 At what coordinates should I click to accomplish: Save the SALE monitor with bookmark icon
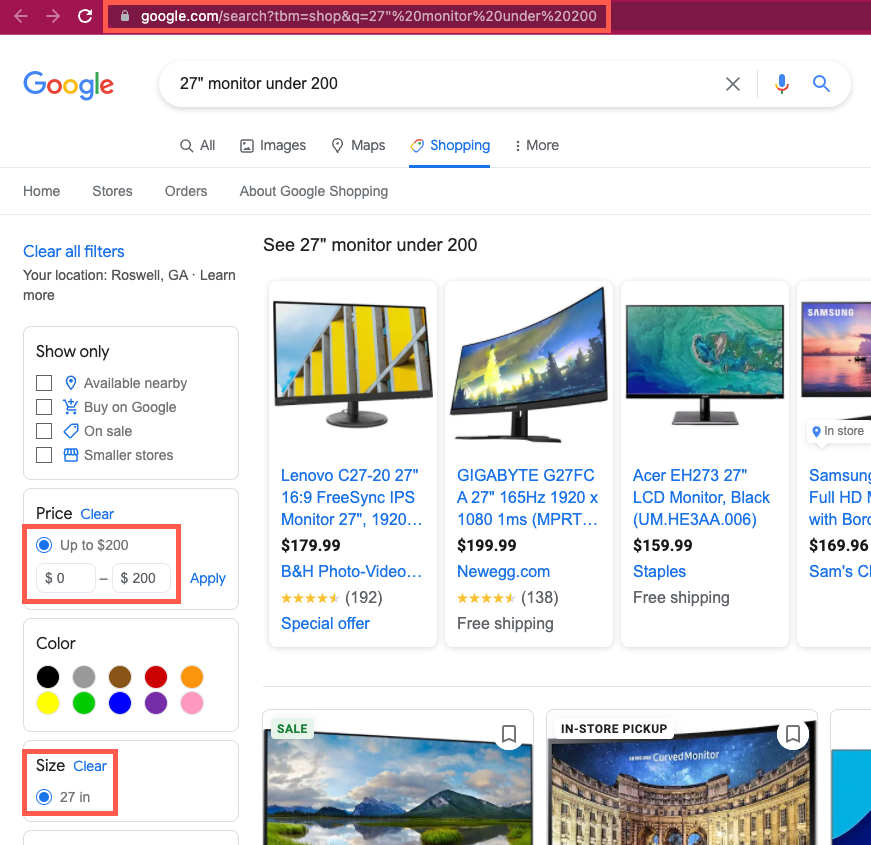pyautogui.click(x=509, y=734)
